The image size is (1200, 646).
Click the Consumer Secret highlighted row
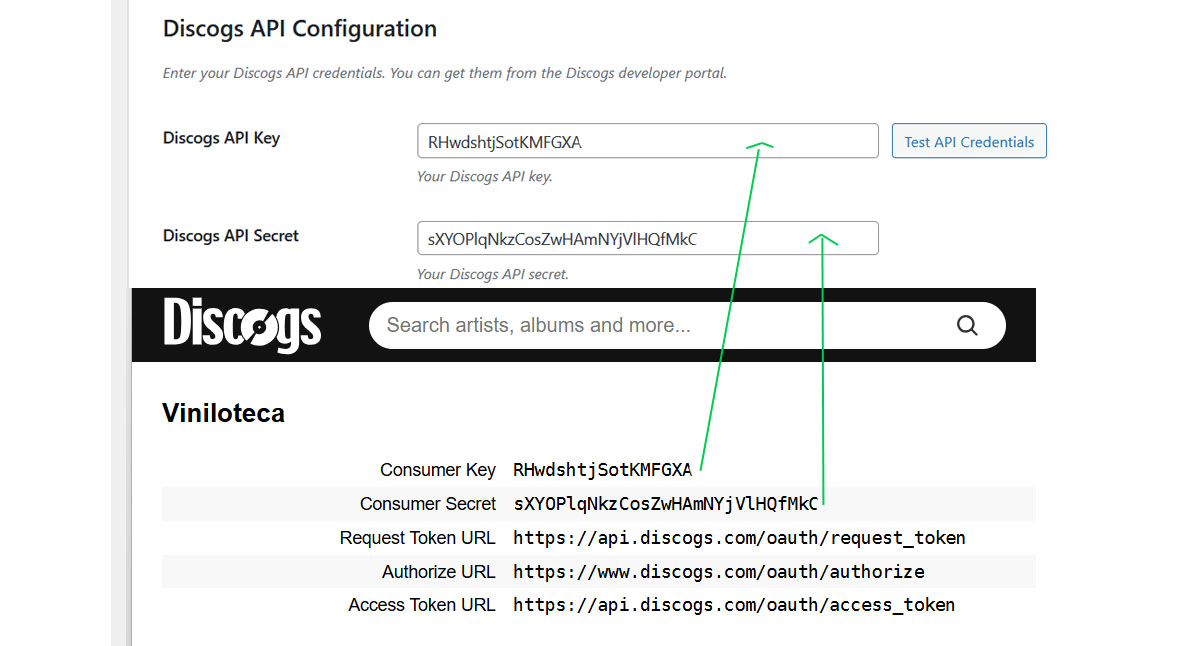point(600,503)
